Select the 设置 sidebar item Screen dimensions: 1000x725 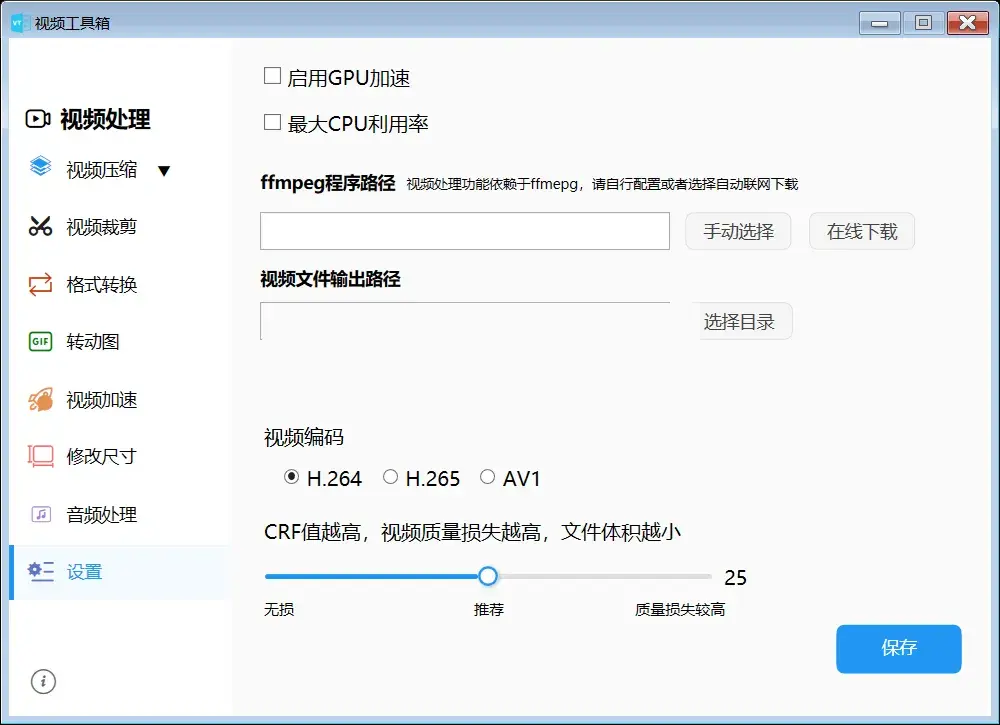click(x=119, y=572)
